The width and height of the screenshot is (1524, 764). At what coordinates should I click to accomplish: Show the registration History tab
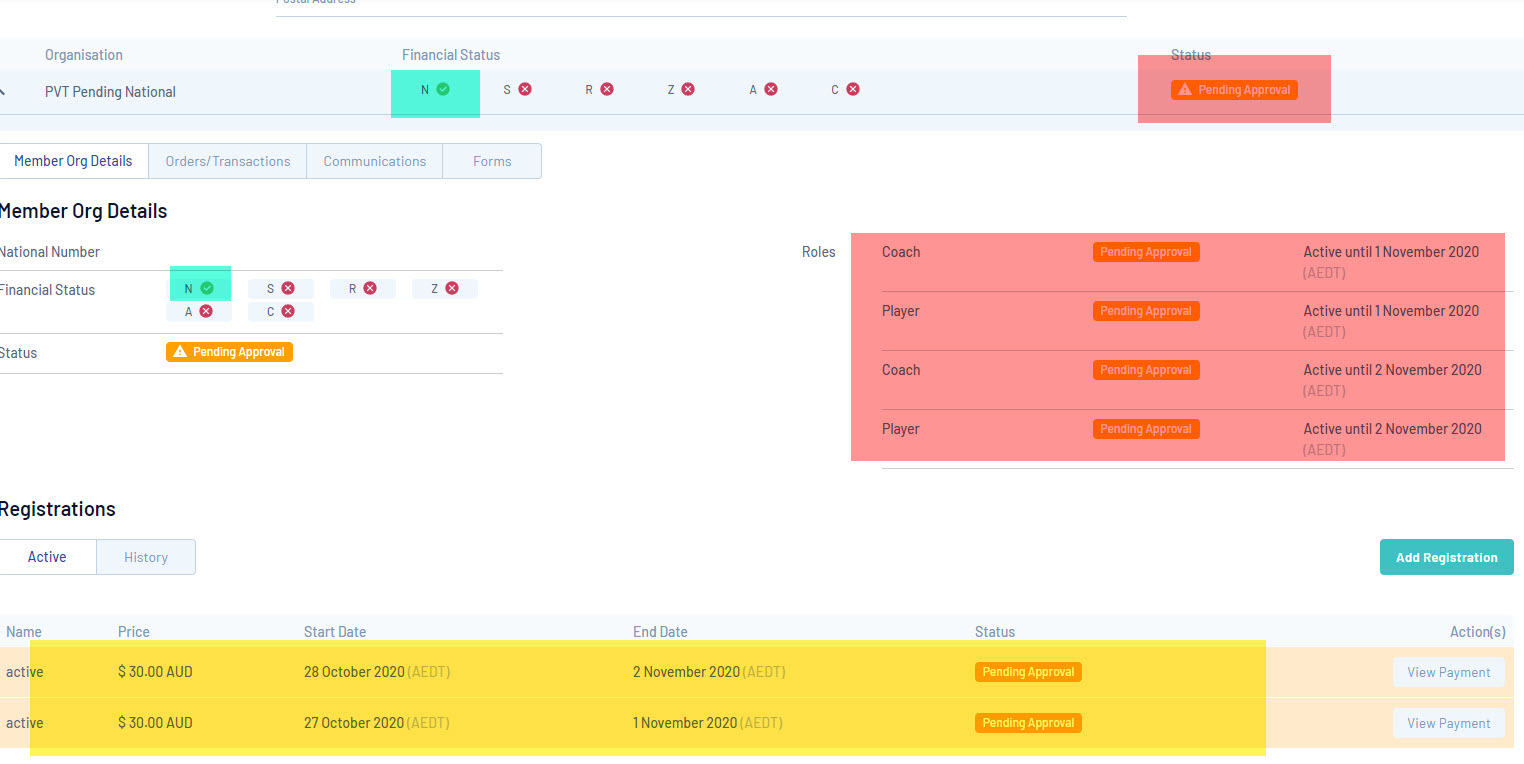point(146,557)
